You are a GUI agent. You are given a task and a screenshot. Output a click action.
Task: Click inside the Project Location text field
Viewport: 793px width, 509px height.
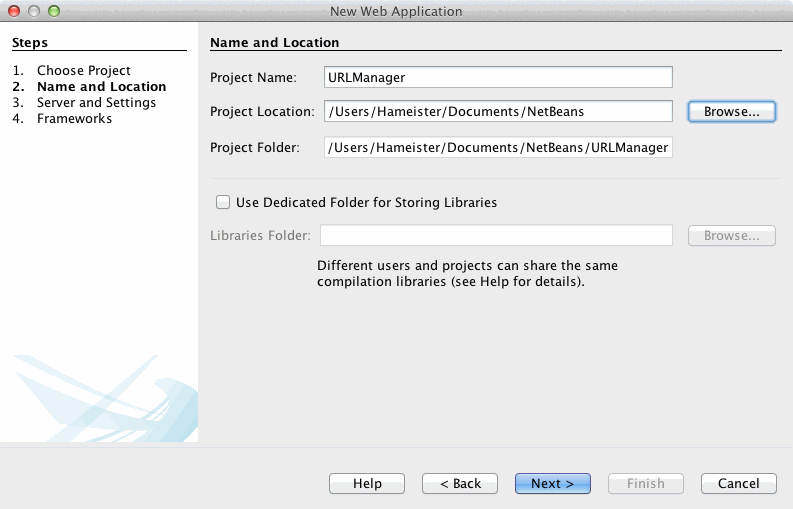pyautogui.click(x=498, y=112)
